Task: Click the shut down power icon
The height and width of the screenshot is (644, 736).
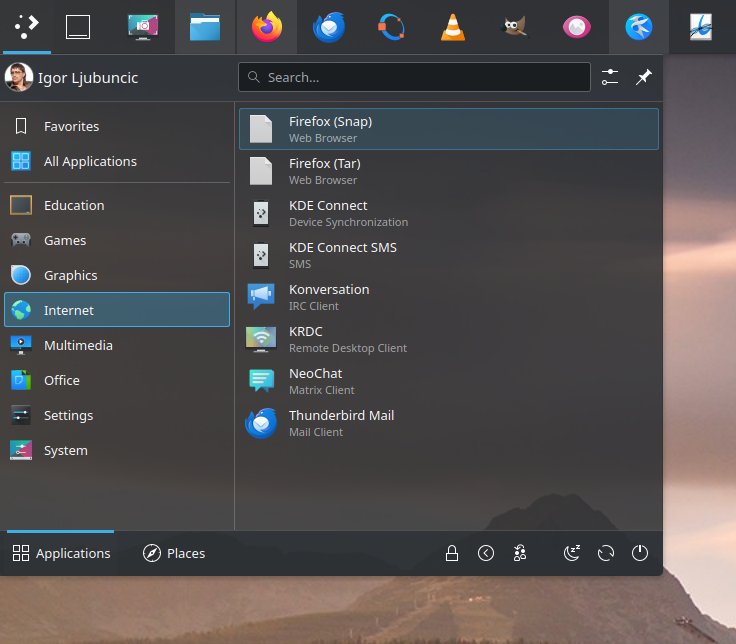Action: click(x=640, y=553)
